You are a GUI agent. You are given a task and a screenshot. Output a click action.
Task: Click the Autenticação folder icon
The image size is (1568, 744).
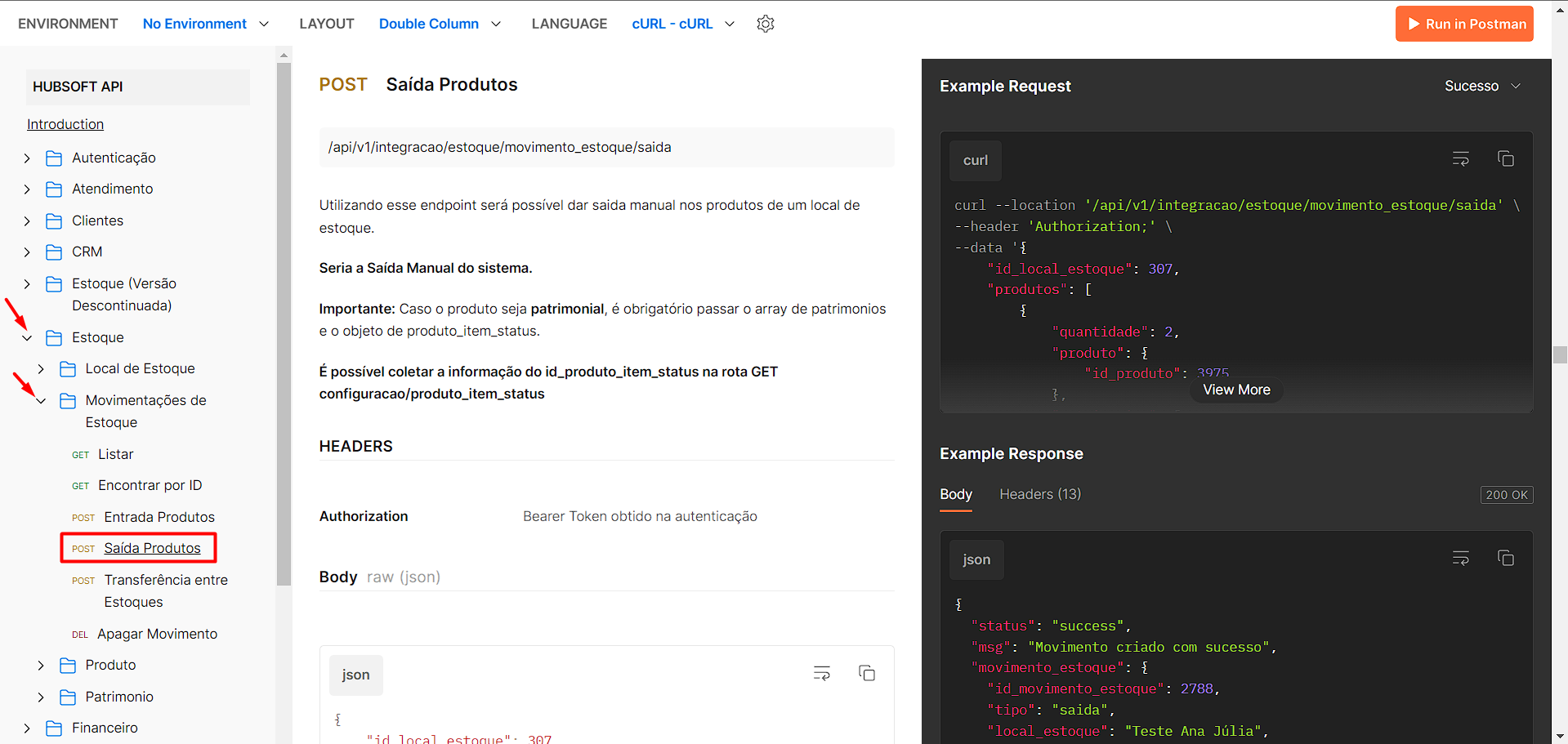coord(54,158)
